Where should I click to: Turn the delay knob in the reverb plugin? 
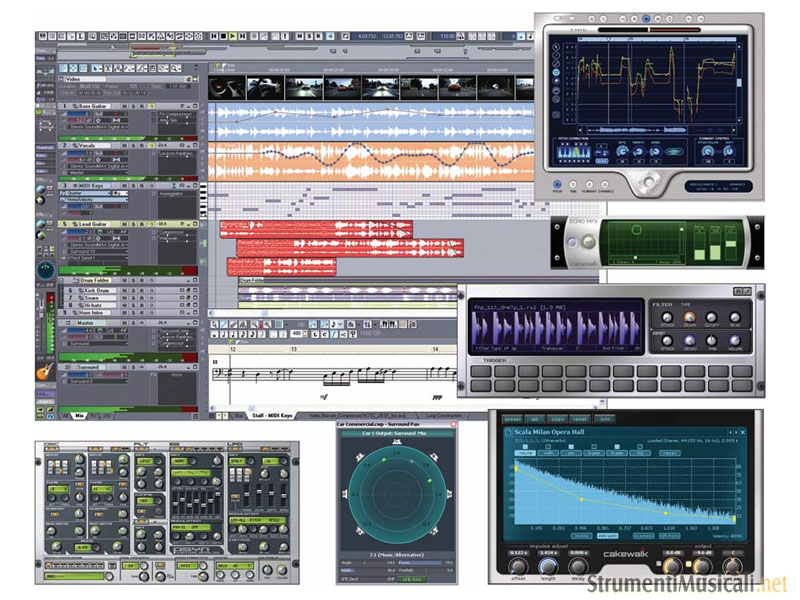pos(579,566)
